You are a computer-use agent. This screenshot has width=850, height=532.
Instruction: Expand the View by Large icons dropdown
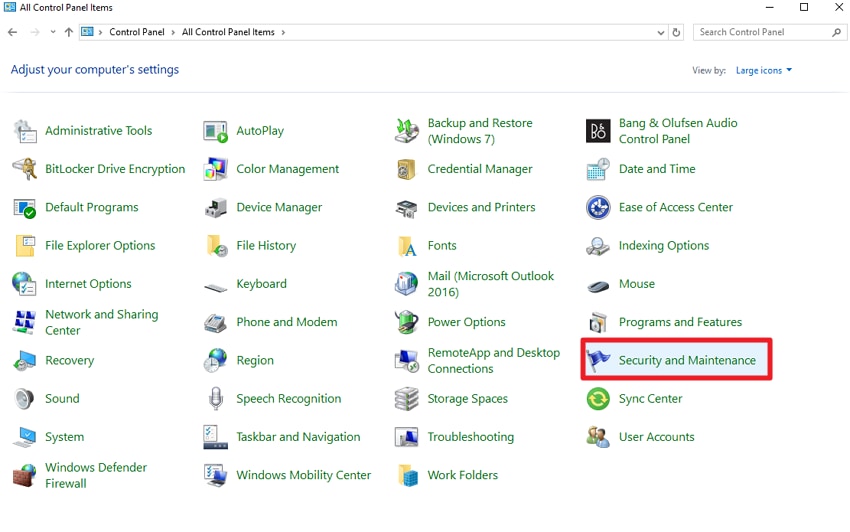tap(764, 71)
